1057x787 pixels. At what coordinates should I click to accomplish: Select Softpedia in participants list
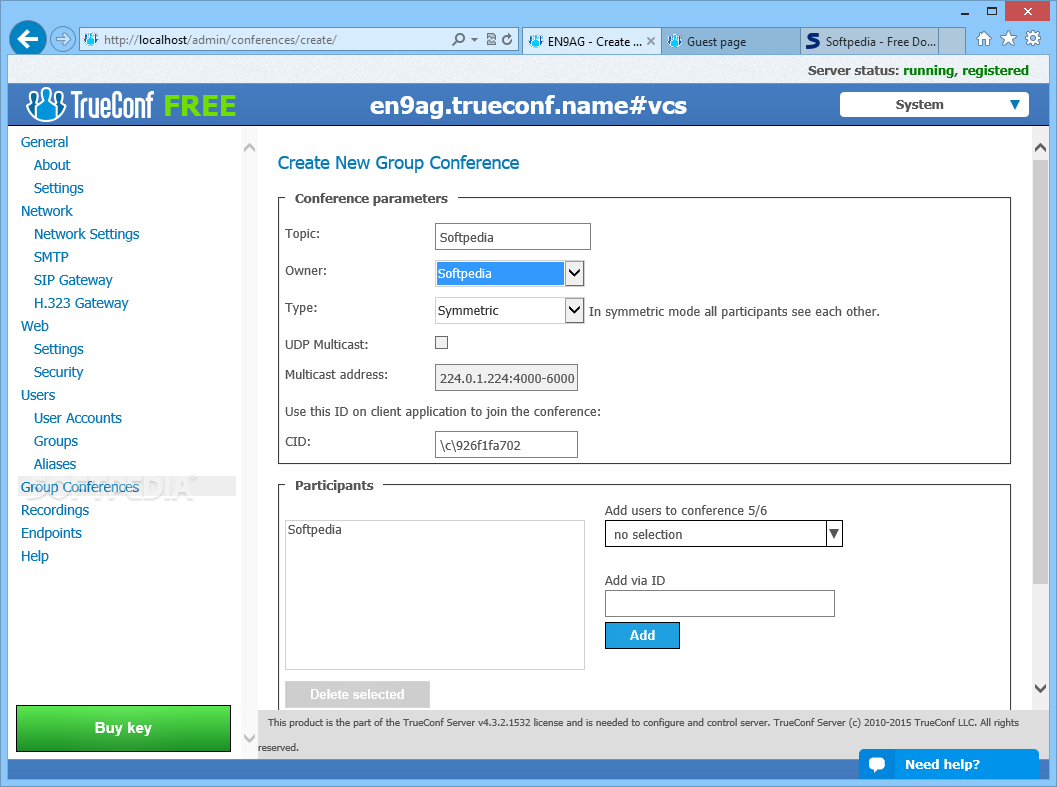click(x=314, y=529)
